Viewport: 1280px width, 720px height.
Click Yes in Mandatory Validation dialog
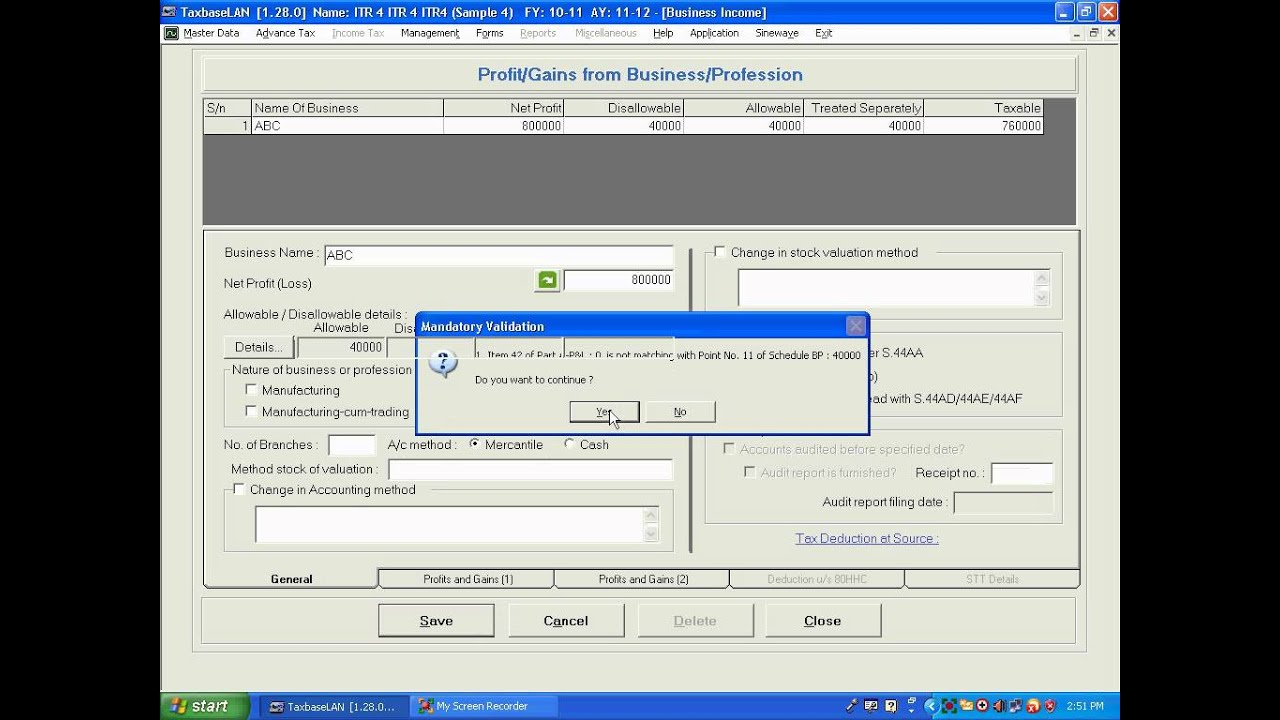click(604, 412)
